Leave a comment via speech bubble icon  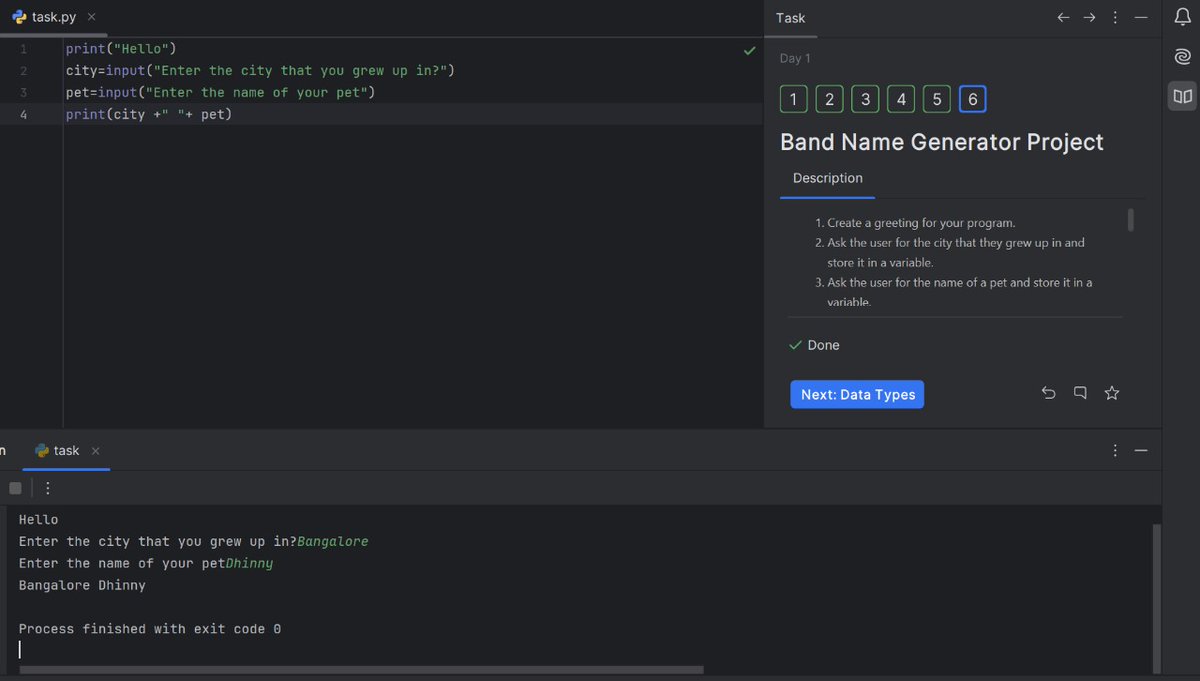pos(1080,393)
